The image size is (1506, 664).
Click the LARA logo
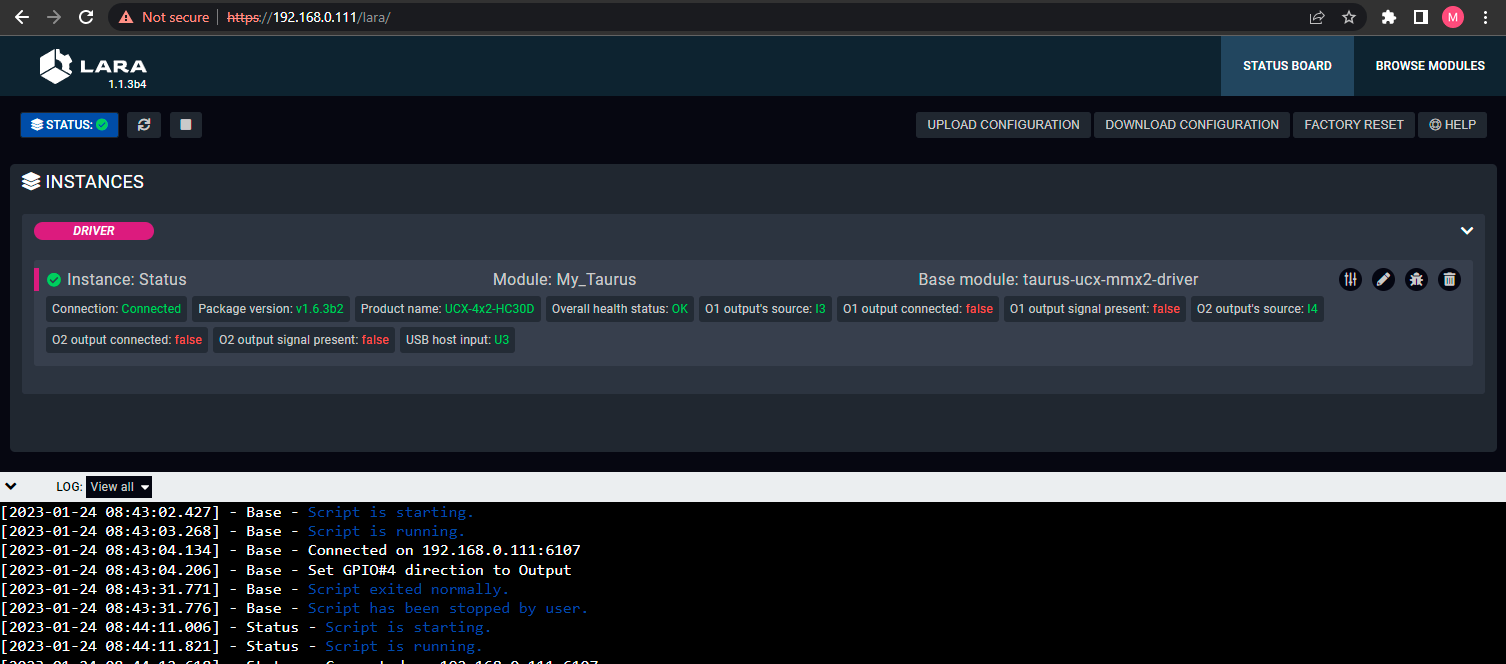92,67
